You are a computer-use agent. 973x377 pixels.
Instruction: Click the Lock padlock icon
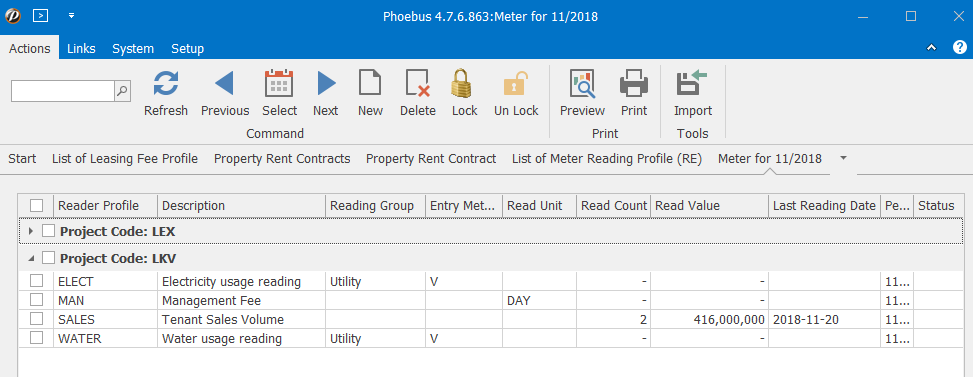[462, 83]
